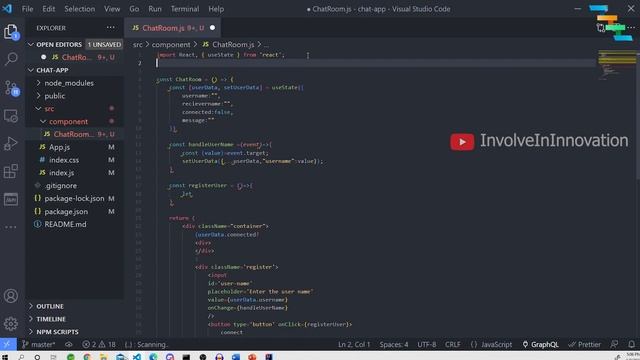
Task: Open the Explorer view in the activity bar
Action: [11, 32]
